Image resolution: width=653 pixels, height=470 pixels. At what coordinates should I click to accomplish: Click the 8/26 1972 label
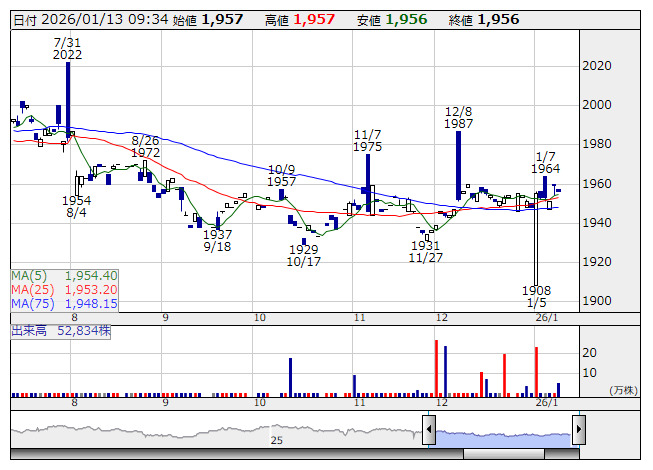coord(145,147)
